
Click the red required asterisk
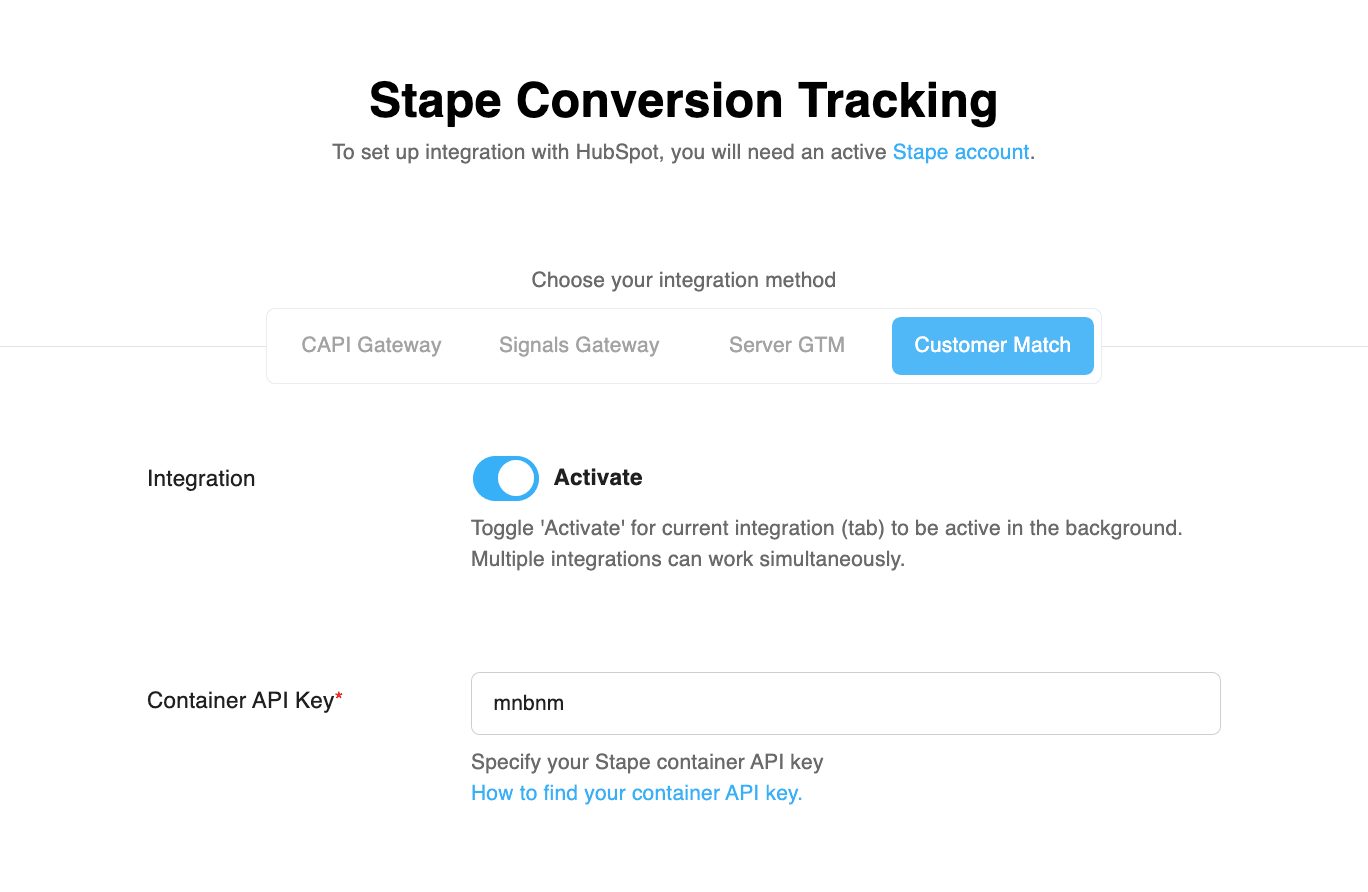coord(339,697)
